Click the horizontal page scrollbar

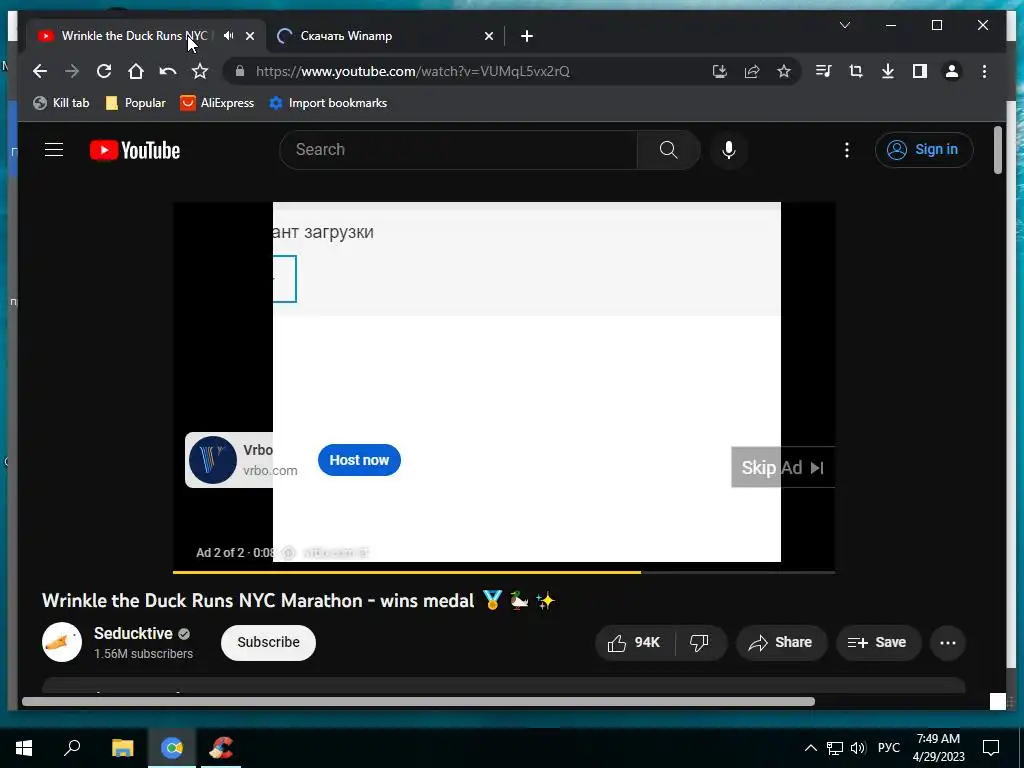(x=418, y=701)
